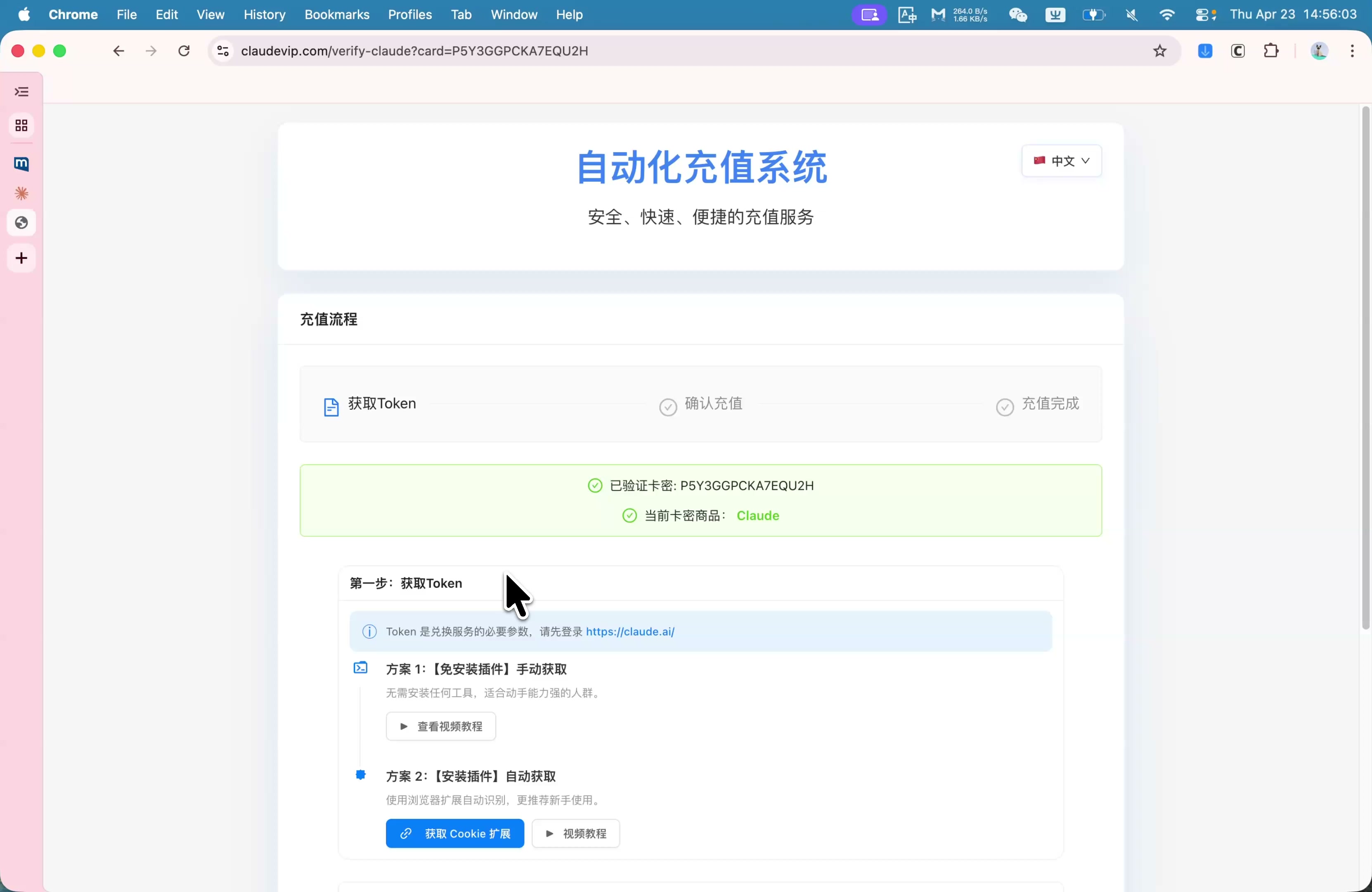Open the Apple menu
Viewport: 1372px width, 892px height.
pyautogui.click(x=24, y=14)
